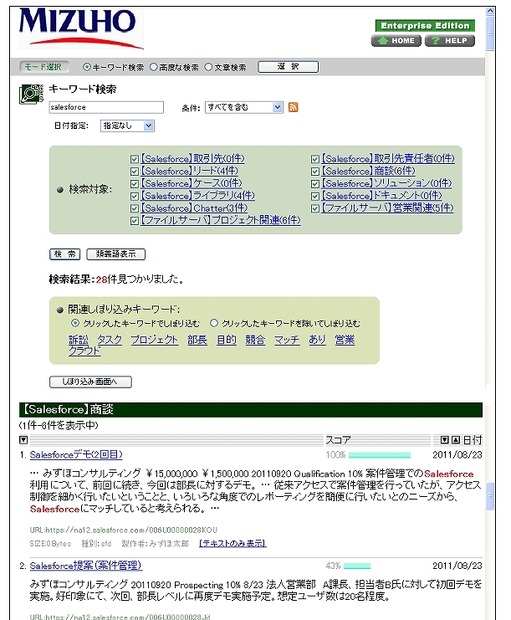511x620 pixels.
Task: Select 高度な検索 radio button
Action: pos(153,67)
